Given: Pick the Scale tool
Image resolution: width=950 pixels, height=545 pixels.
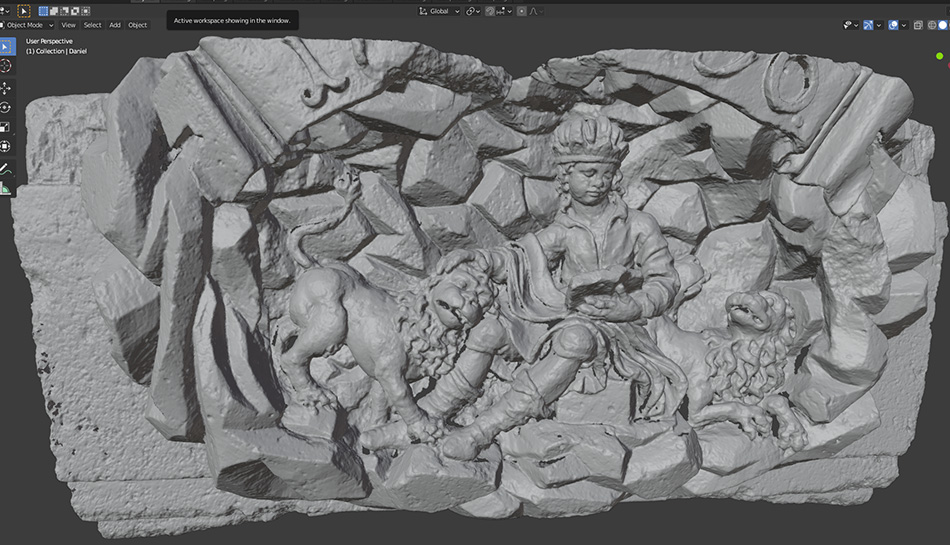Looking at the screenshot, I should point(6,127).
